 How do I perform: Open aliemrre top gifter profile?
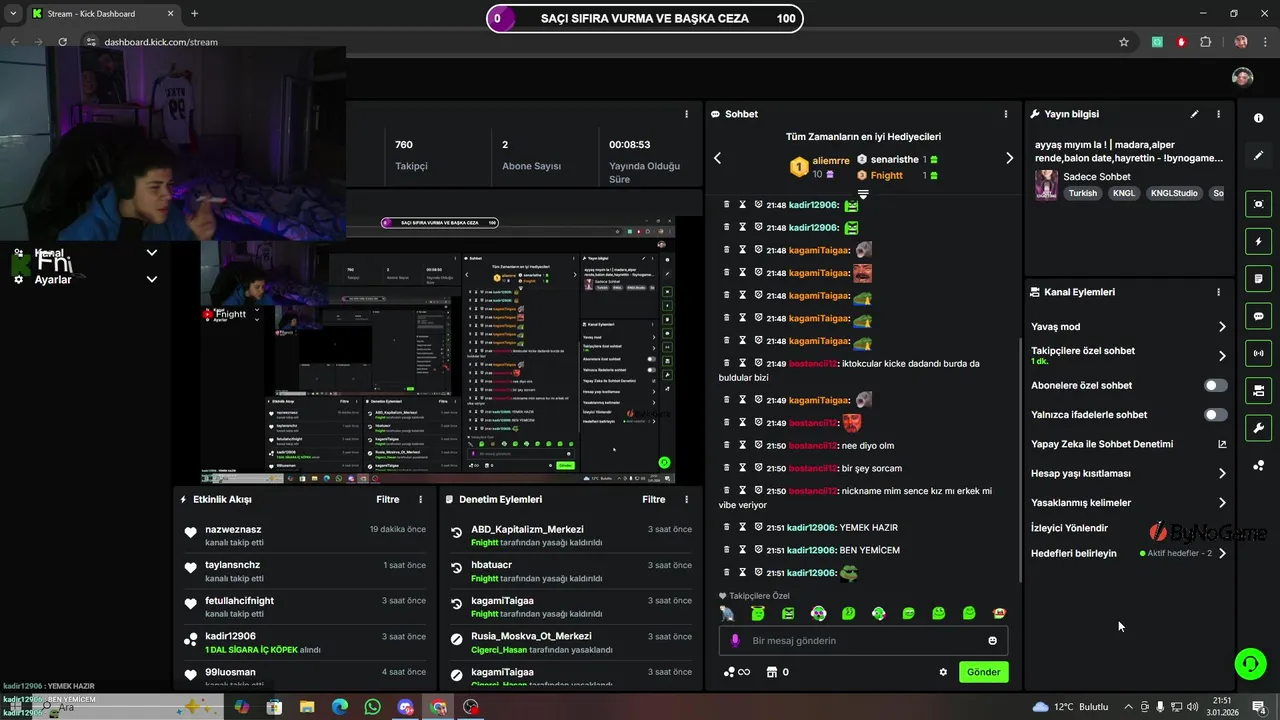pos(831,160)
